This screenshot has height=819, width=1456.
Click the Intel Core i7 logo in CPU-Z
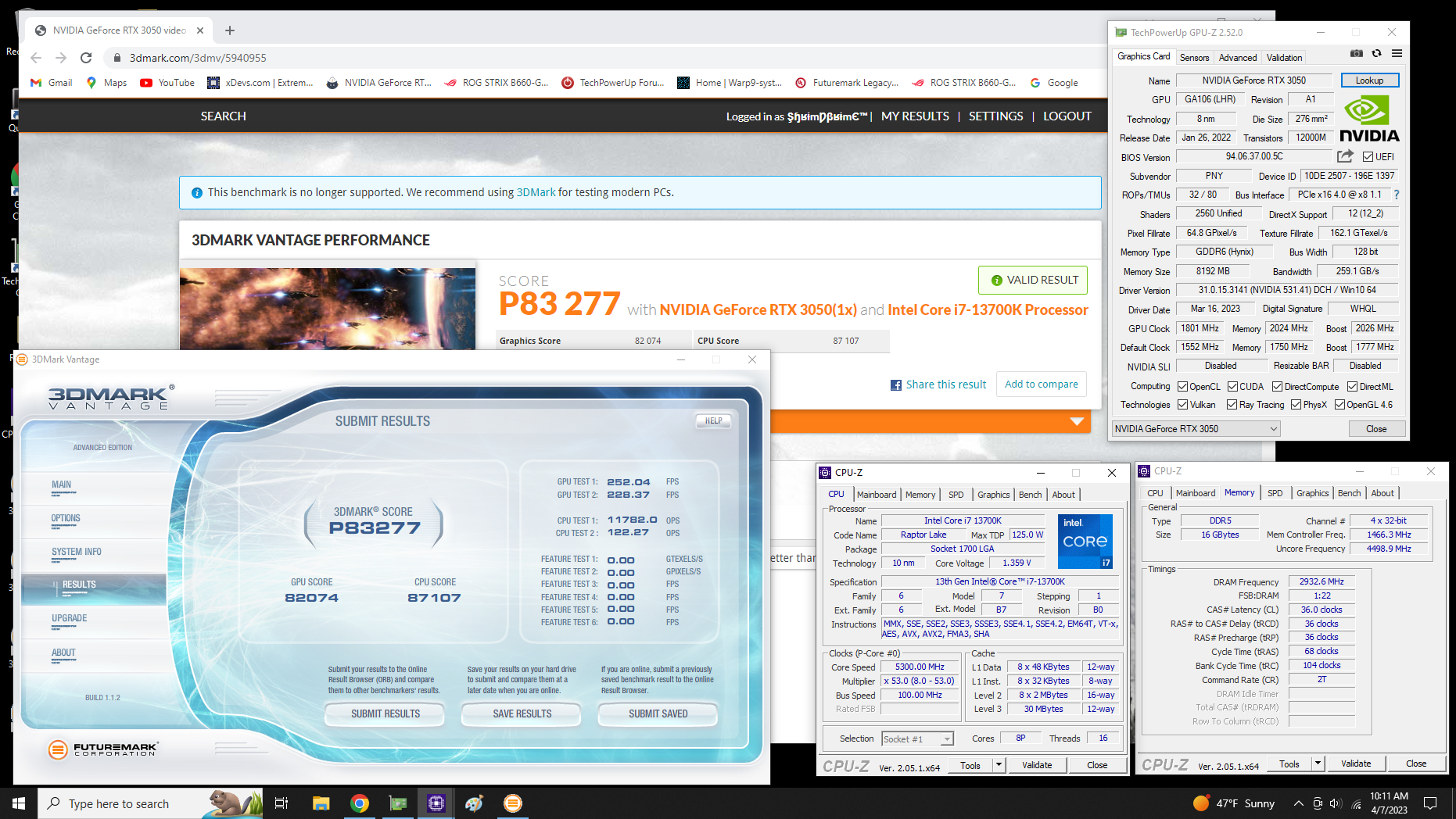pos(1085,541)
